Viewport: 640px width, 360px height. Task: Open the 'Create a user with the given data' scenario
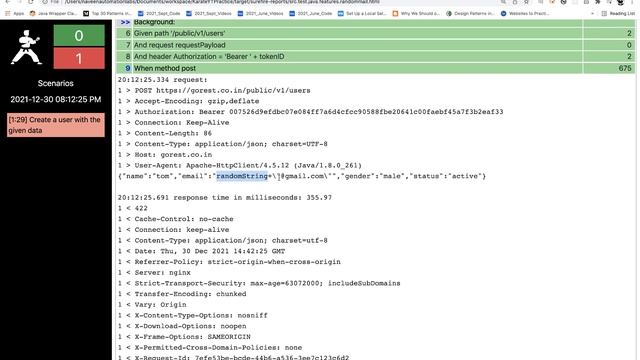(56, 125)
